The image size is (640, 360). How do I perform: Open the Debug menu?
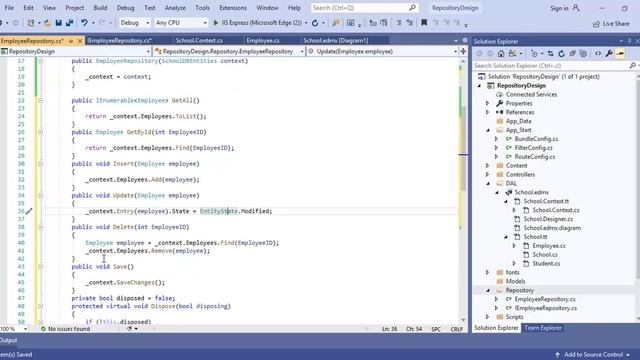click(125, 8)
